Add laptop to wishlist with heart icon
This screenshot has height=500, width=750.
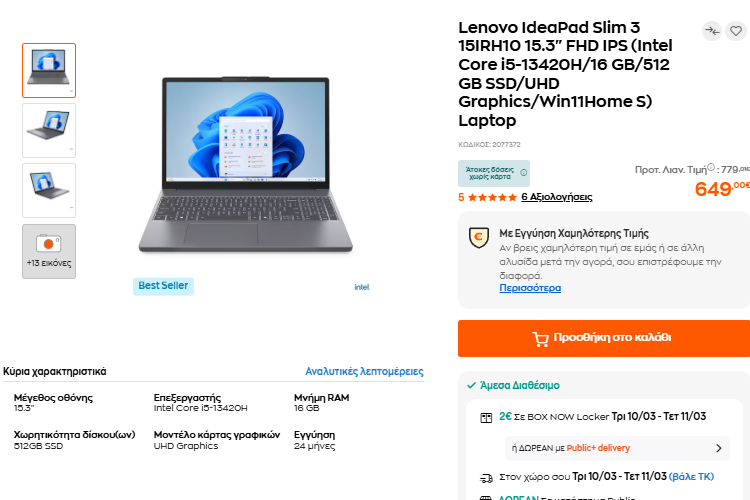[736, 31]
